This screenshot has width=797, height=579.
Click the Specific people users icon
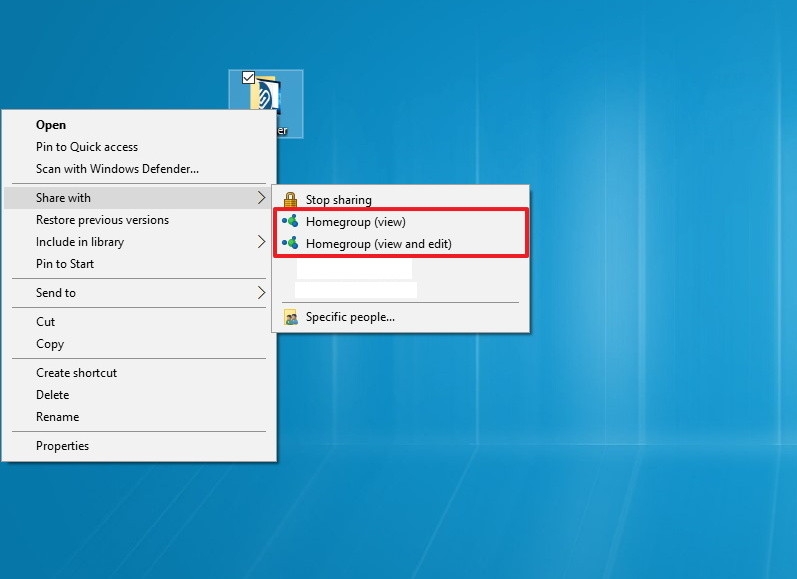pyautogui.click(x=291, y=317)
